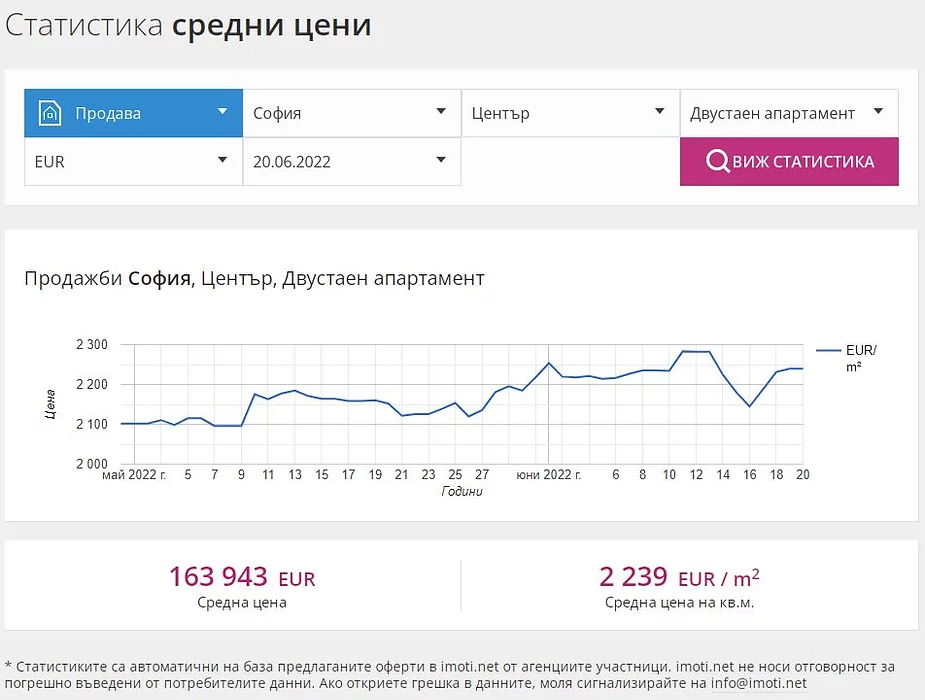Image resolution: width=925 pixels, height=700 pixels.
Task: Expand the Двустаен апартамент property type dropdown
Action: click(789, 113)
